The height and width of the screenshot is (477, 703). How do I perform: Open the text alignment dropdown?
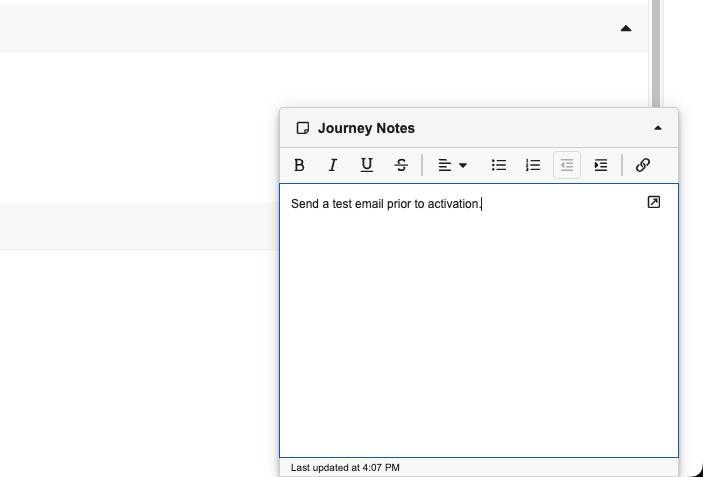[x=452, y=166]
